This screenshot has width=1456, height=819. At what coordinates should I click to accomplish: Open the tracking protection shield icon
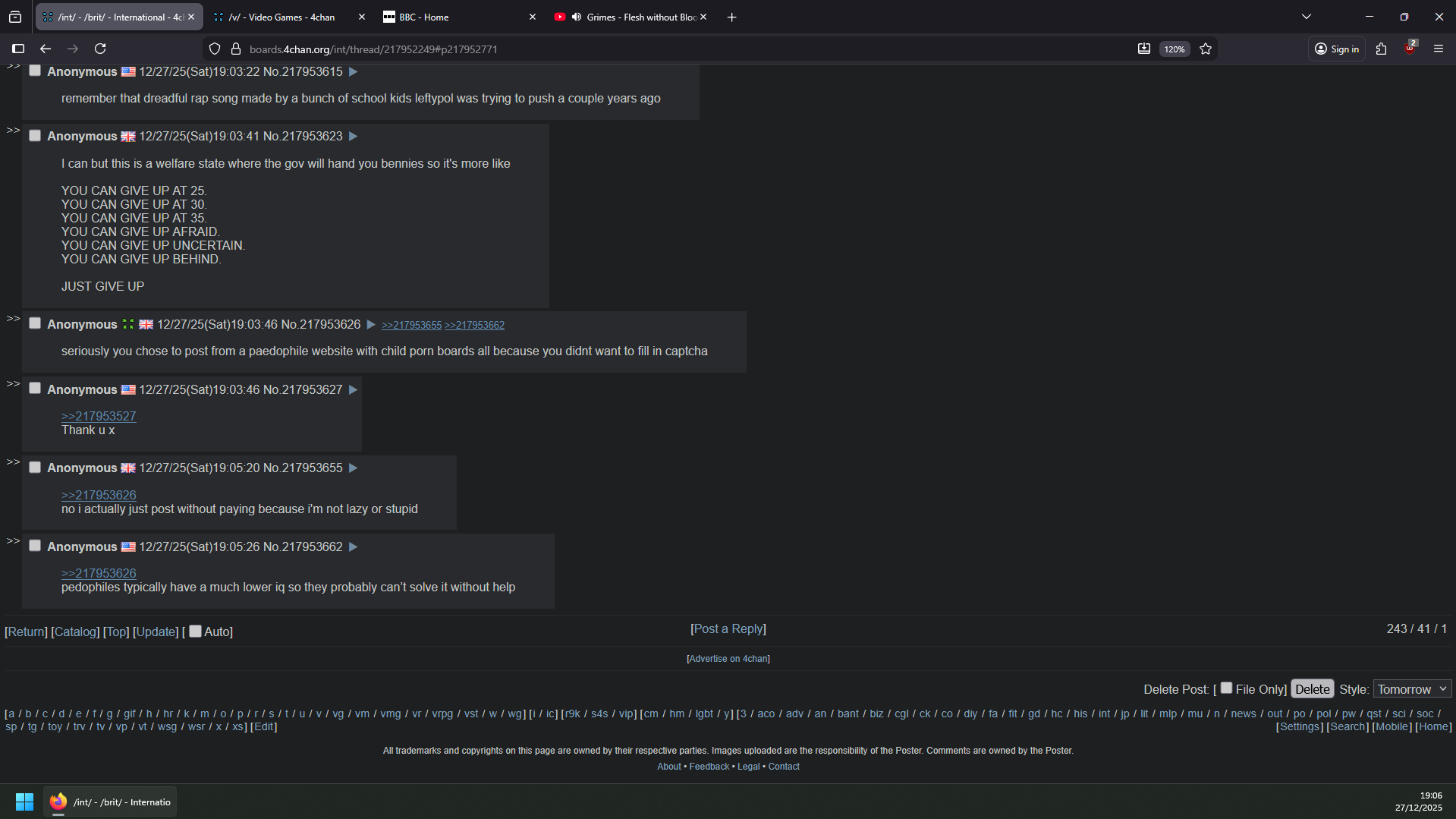tap(215, 49)
